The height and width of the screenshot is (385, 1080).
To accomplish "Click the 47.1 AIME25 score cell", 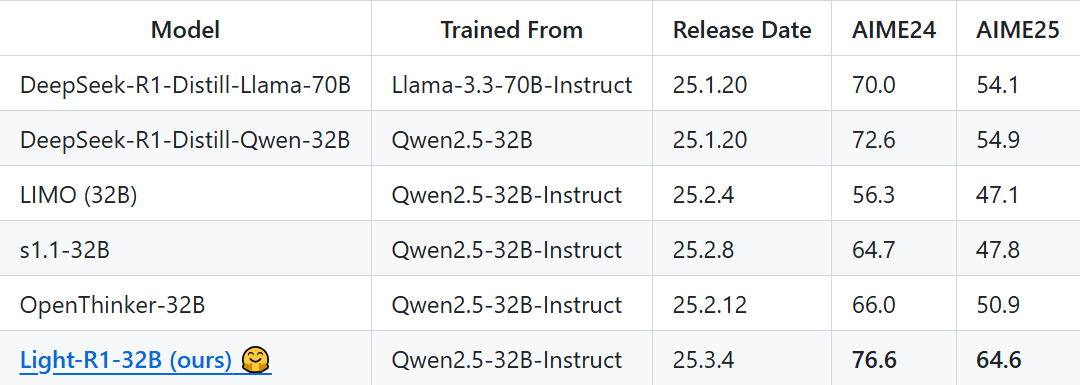I will [998, 195].
